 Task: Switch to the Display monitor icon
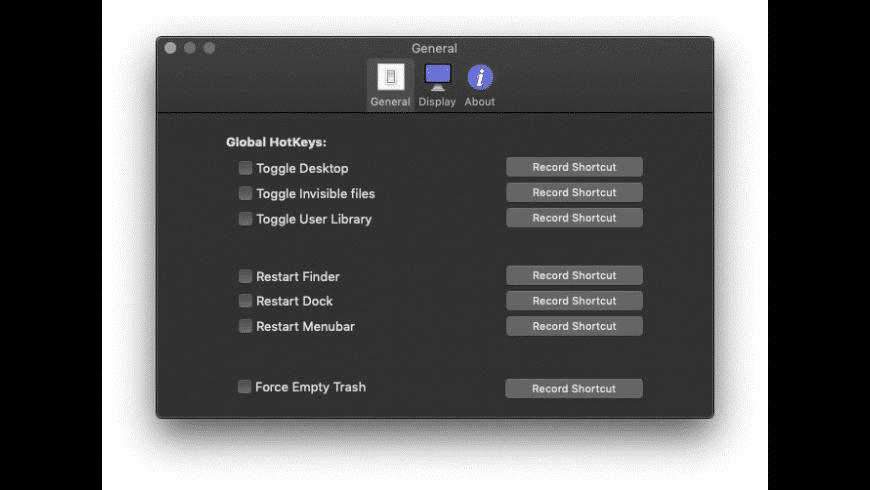[437, 77]
